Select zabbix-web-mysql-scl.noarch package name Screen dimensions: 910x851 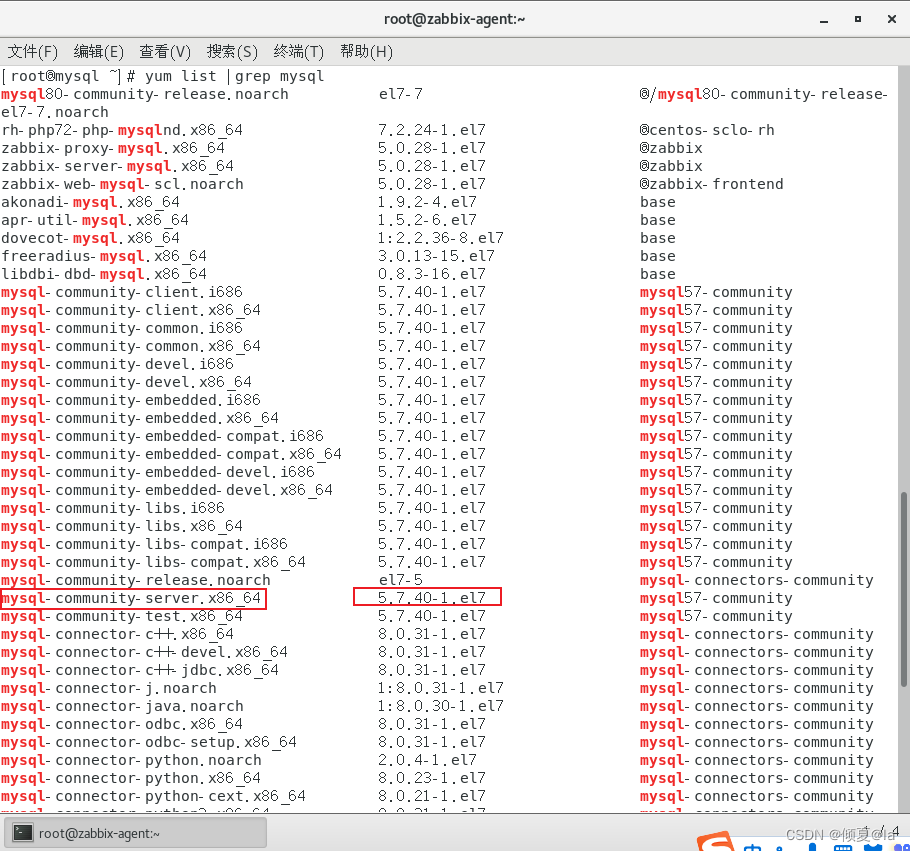coord(122,184)
